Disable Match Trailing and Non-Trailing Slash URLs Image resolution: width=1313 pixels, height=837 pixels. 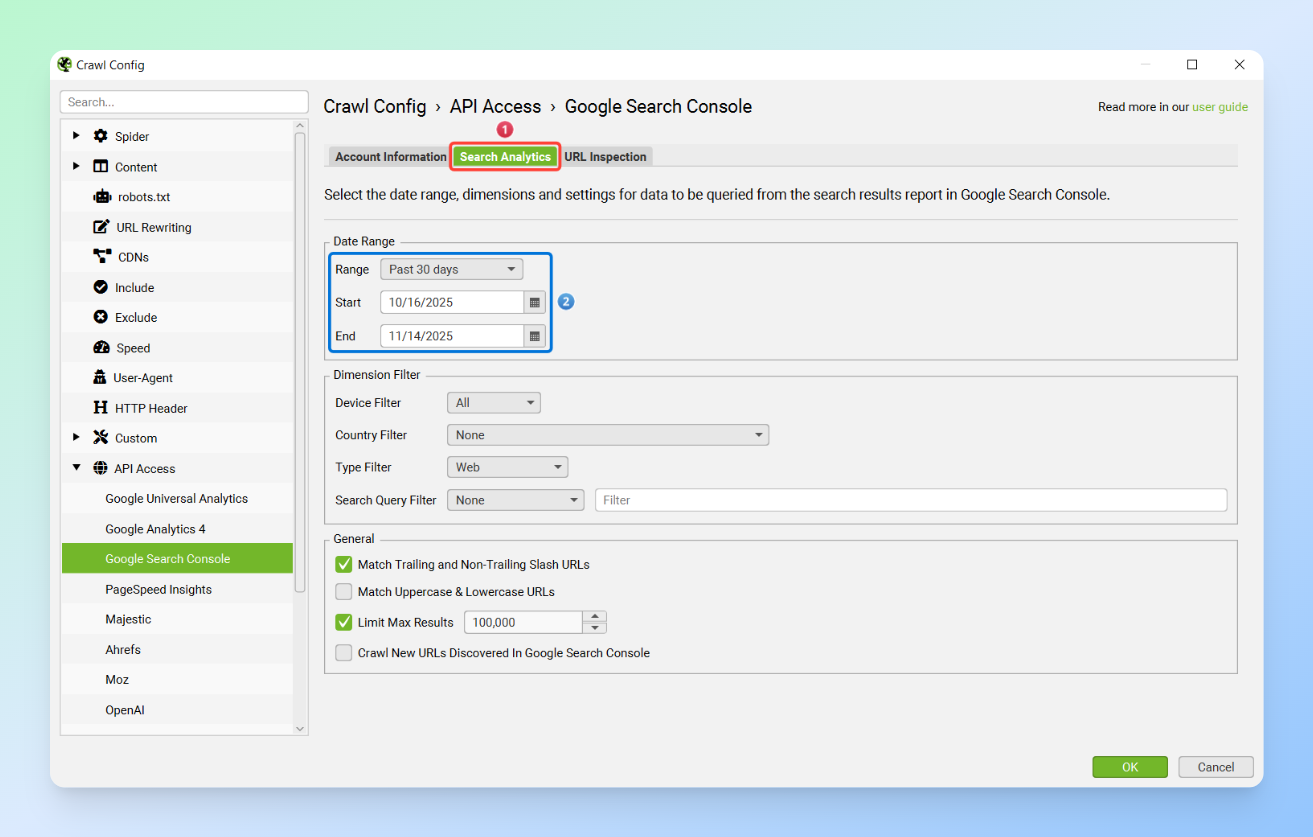344,565
